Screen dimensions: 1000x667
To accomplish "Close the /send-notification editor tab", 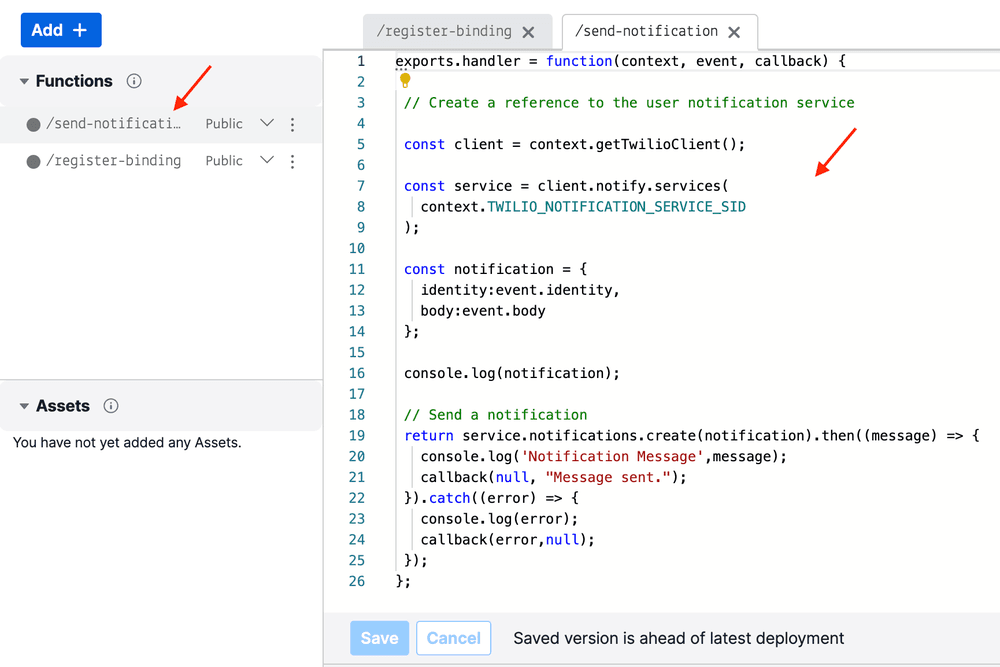I will [735, 32].
